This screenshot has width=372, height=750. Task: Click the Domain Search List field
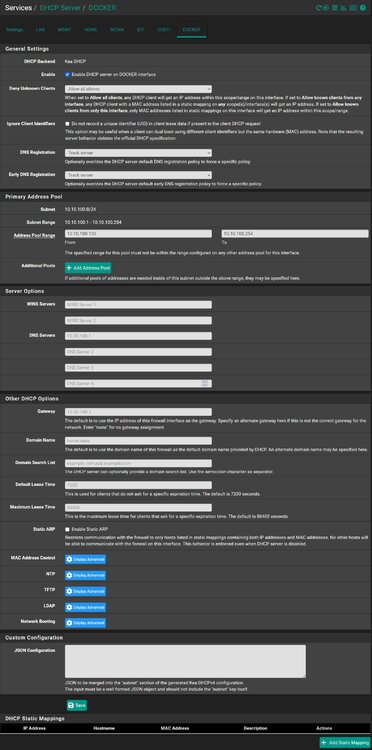[x=138, y=463]
